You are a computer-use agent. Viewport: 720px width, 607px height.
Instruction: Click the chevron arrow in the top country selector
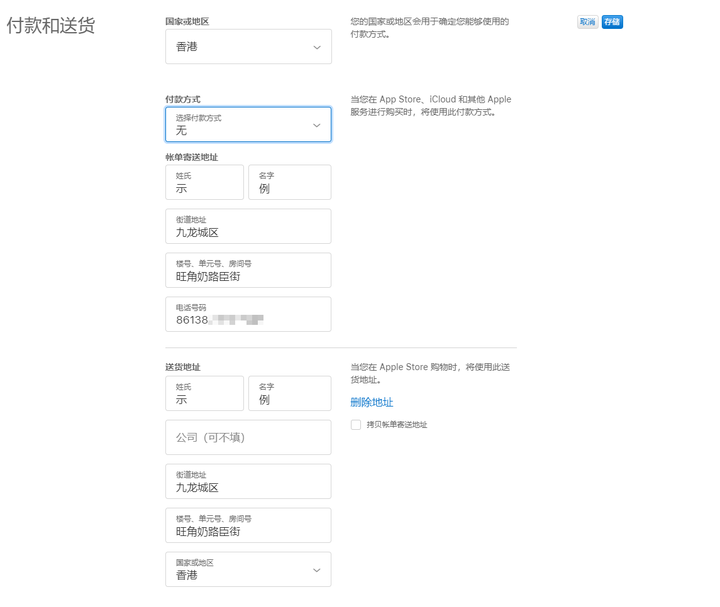pos(317,47)
